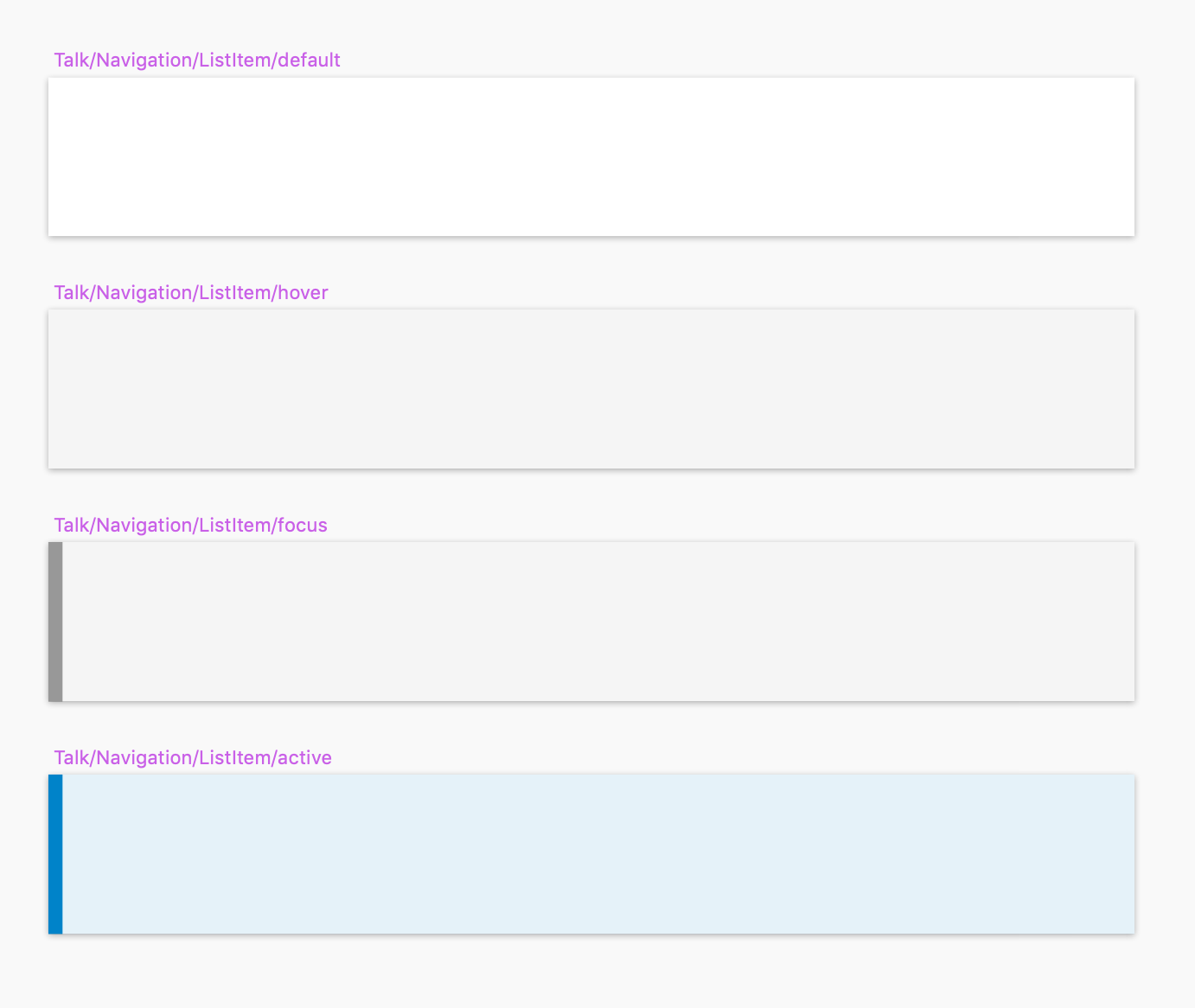Click the focus list item with the gray bar
This screenshot has width=1195, height=1008.
tap(591, 622)
